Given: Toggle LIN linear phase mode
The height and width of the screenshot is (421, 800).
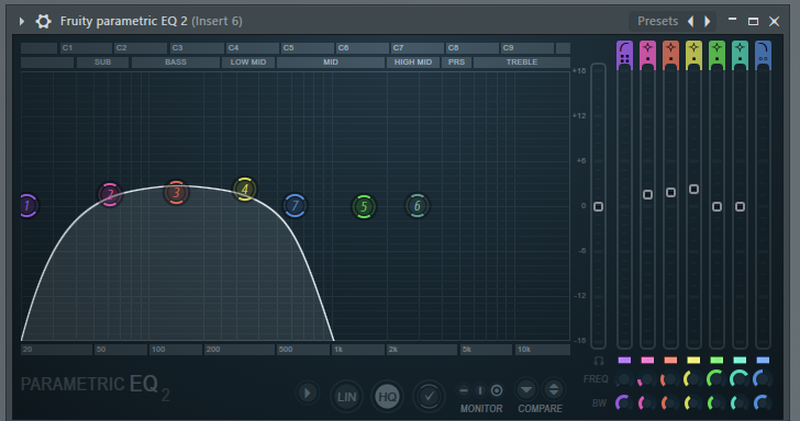Looking at the screenshot, I should [346, 397].
